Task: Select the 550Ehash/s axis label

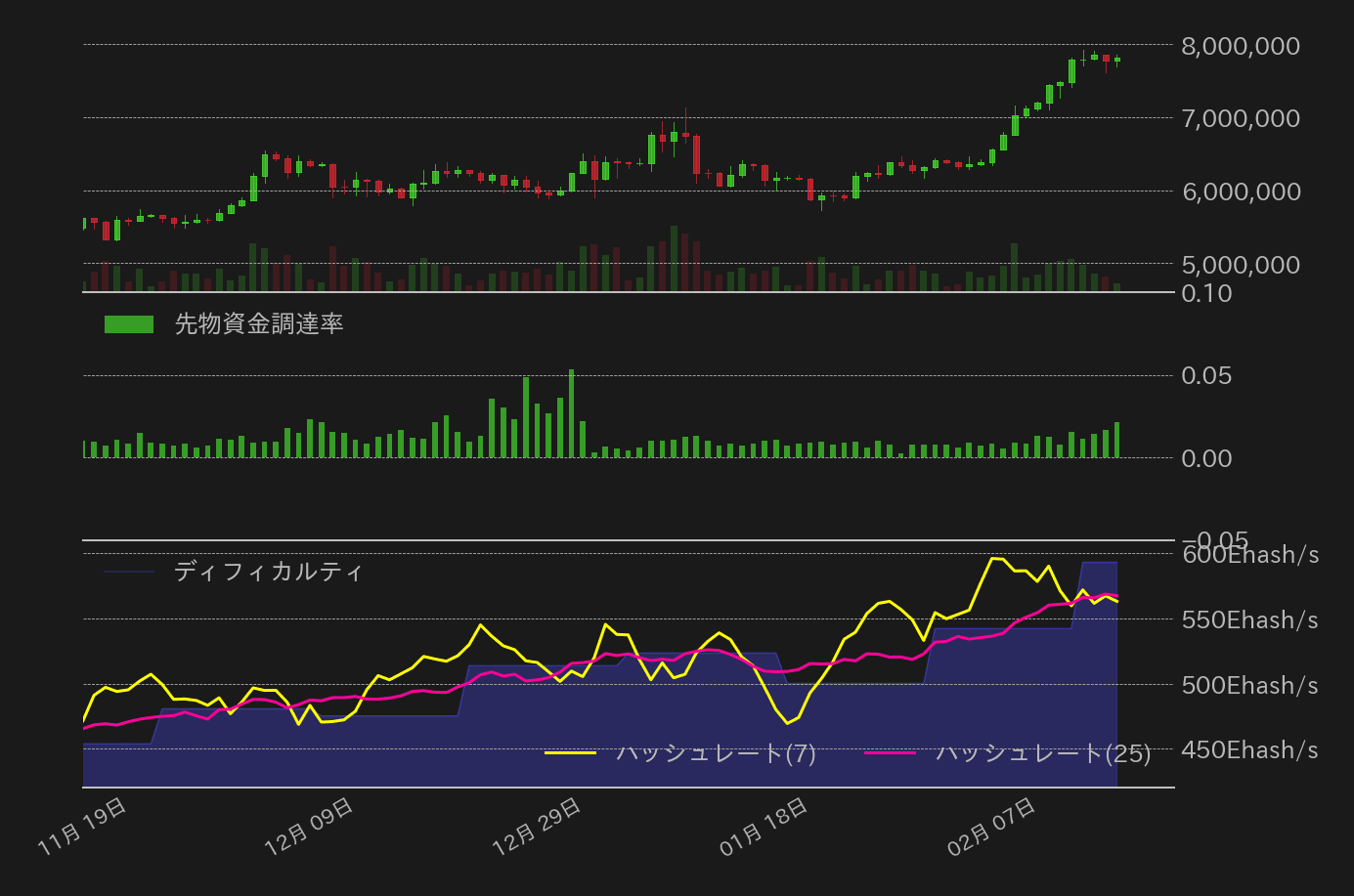Action: (1250, 620)
